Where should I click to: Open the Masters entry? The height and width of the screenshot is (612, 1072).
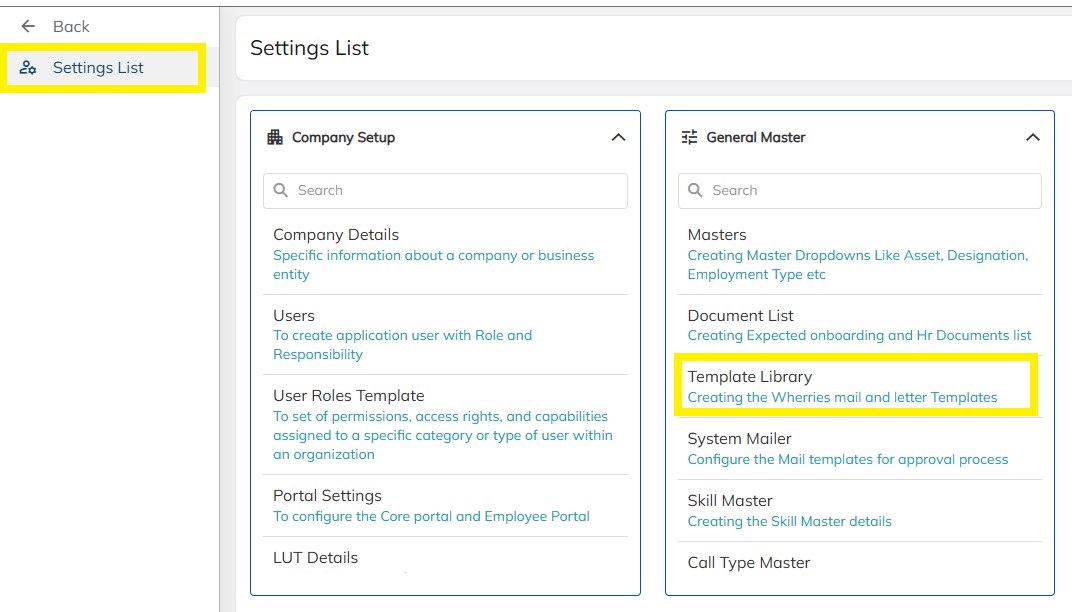click(717, 235)
